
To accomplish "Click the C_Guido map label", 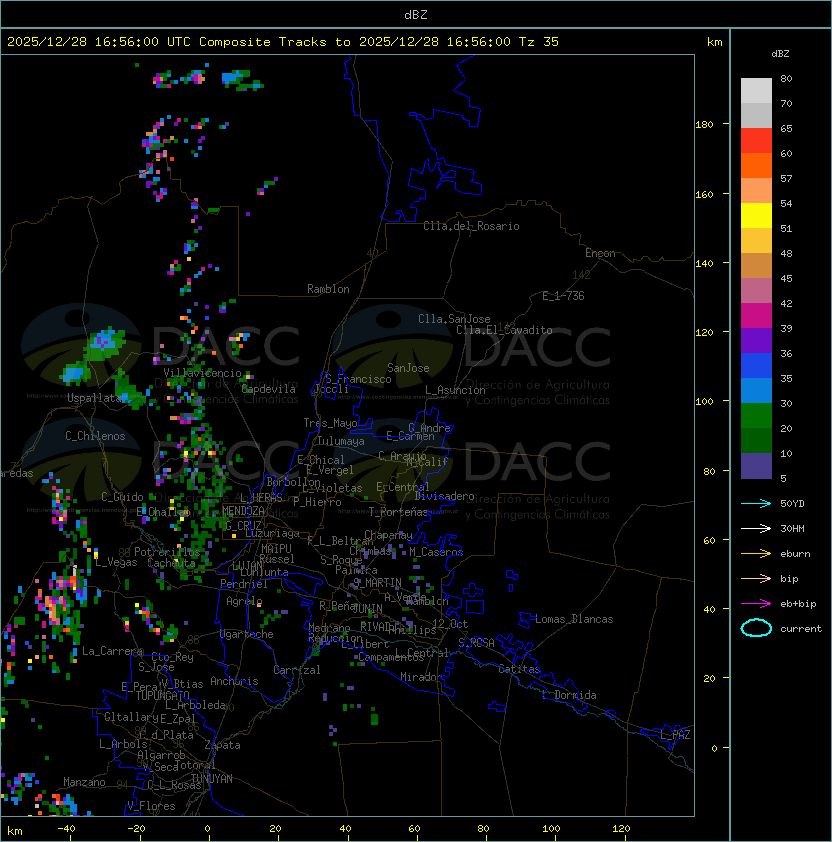I will [x=122, y=497].
